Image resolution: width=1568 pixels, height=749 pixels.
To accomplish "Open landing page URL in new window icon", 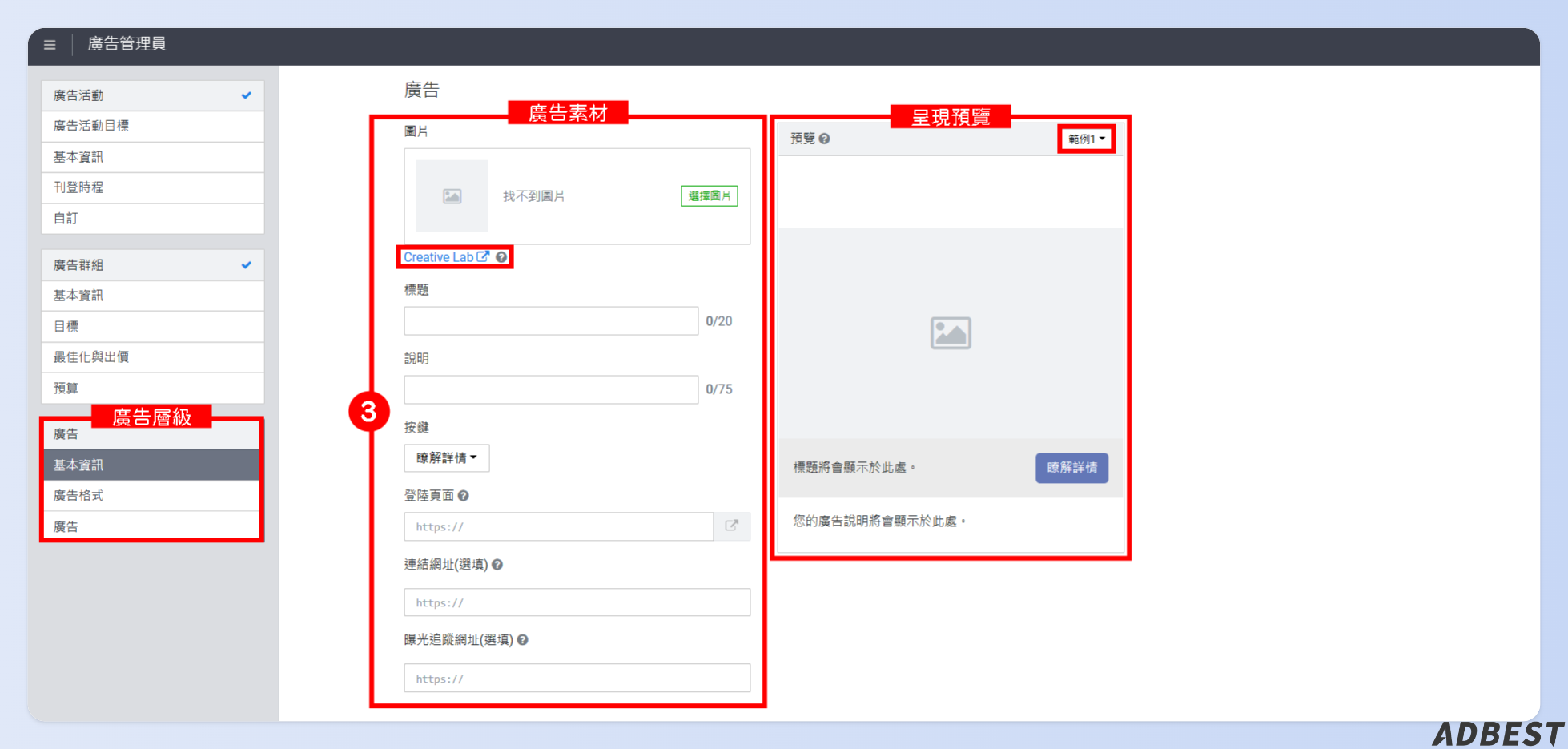I will point(731,526).
